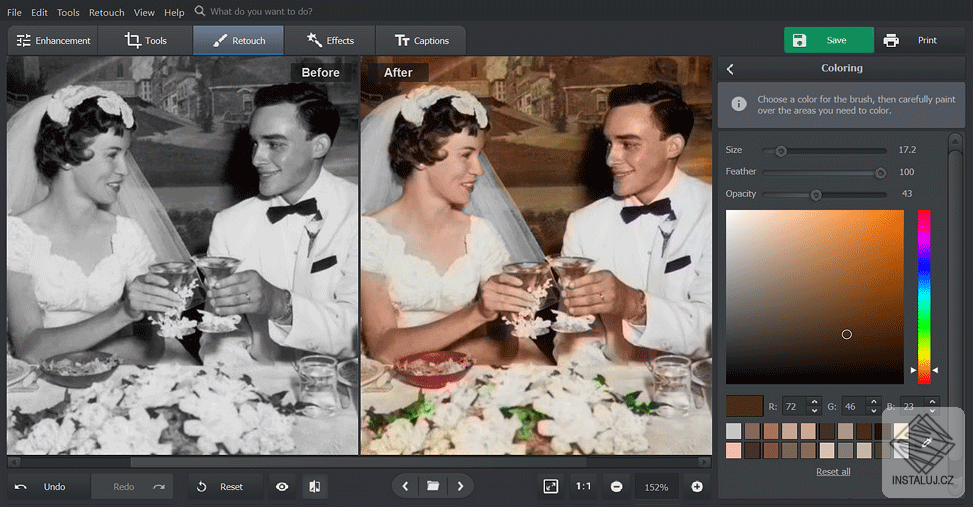Image resolution: width=973 pixels, height=507 pixels.
Task: Click the zoom out minus button
Action: (616, 487)
